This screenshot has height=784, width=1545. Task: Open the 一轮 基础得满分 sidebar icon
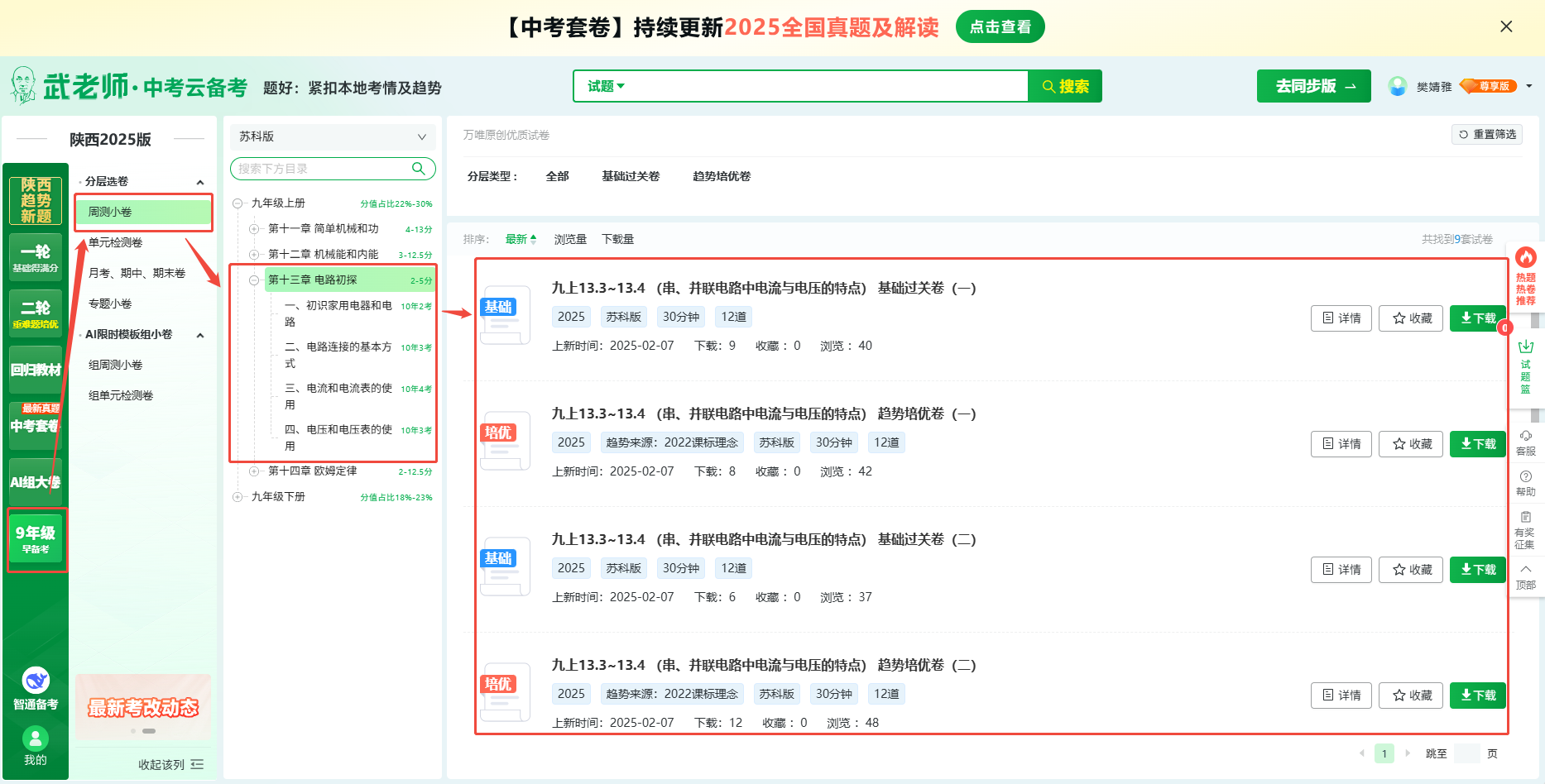[x=36, y=256]
